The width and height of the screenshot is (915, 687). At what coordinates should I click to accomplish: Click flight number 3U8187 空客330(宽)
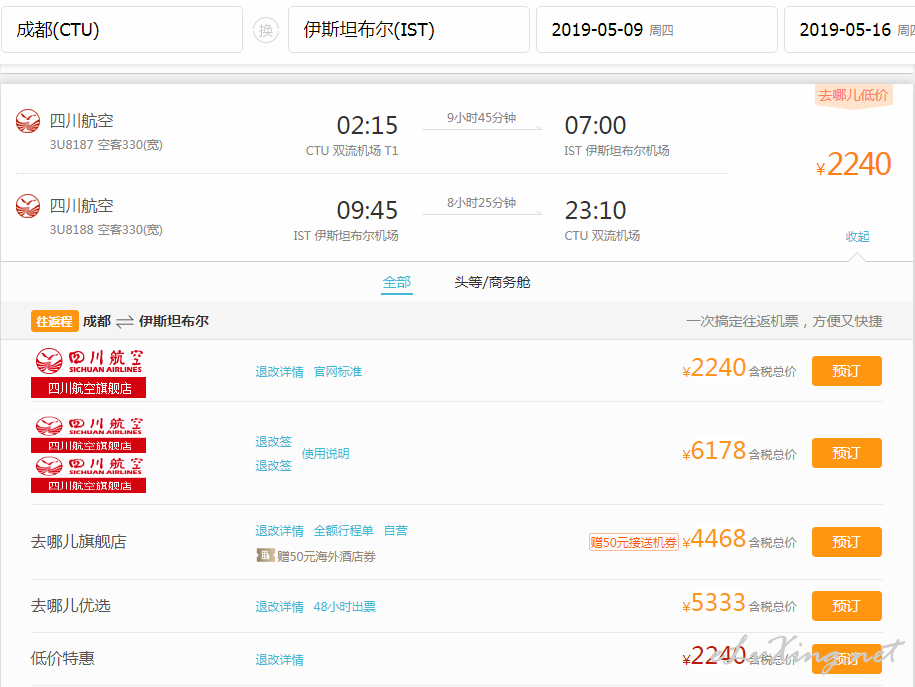(x=106, y=145)
